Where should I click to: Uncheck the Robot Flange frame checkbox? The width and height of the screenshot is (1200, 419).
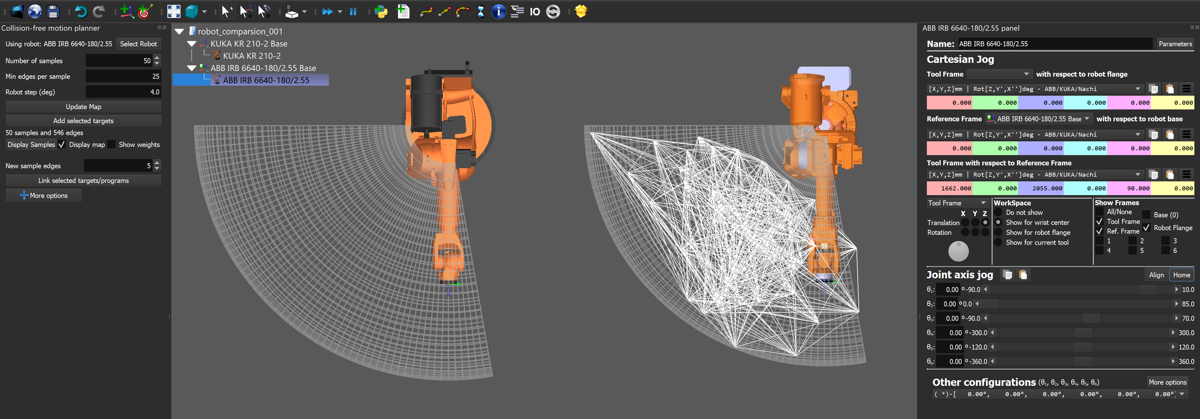click(x=1146, y=228)
